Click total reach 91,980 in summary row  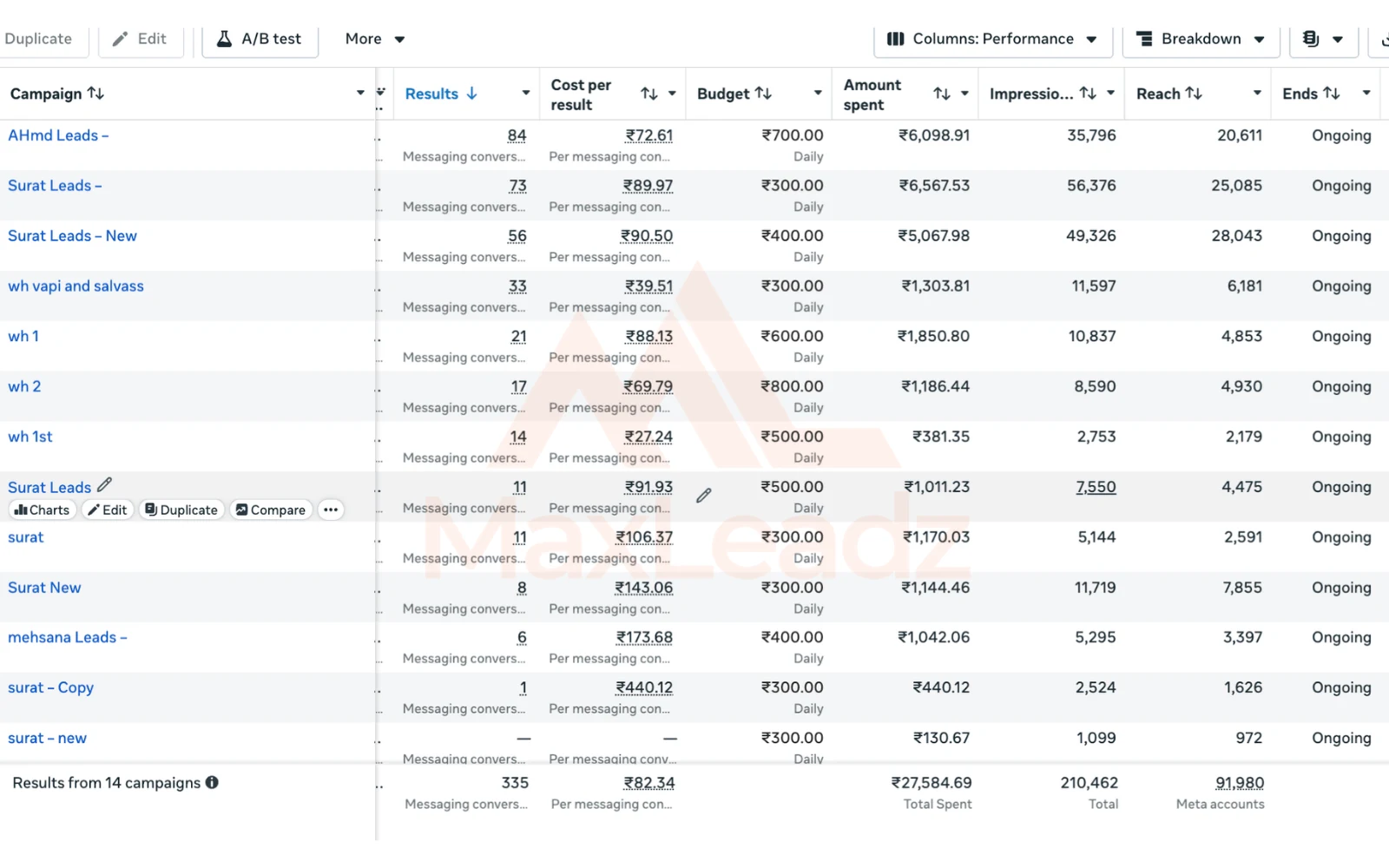click(x=1240, y=783)
